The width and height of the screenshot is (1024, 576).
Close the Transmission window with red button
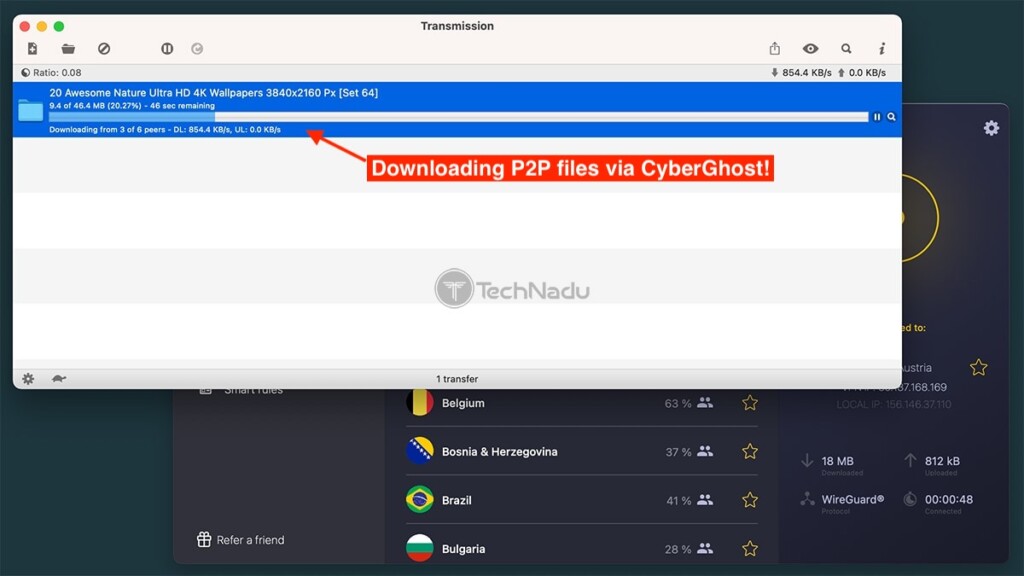(x=25, y=26)
